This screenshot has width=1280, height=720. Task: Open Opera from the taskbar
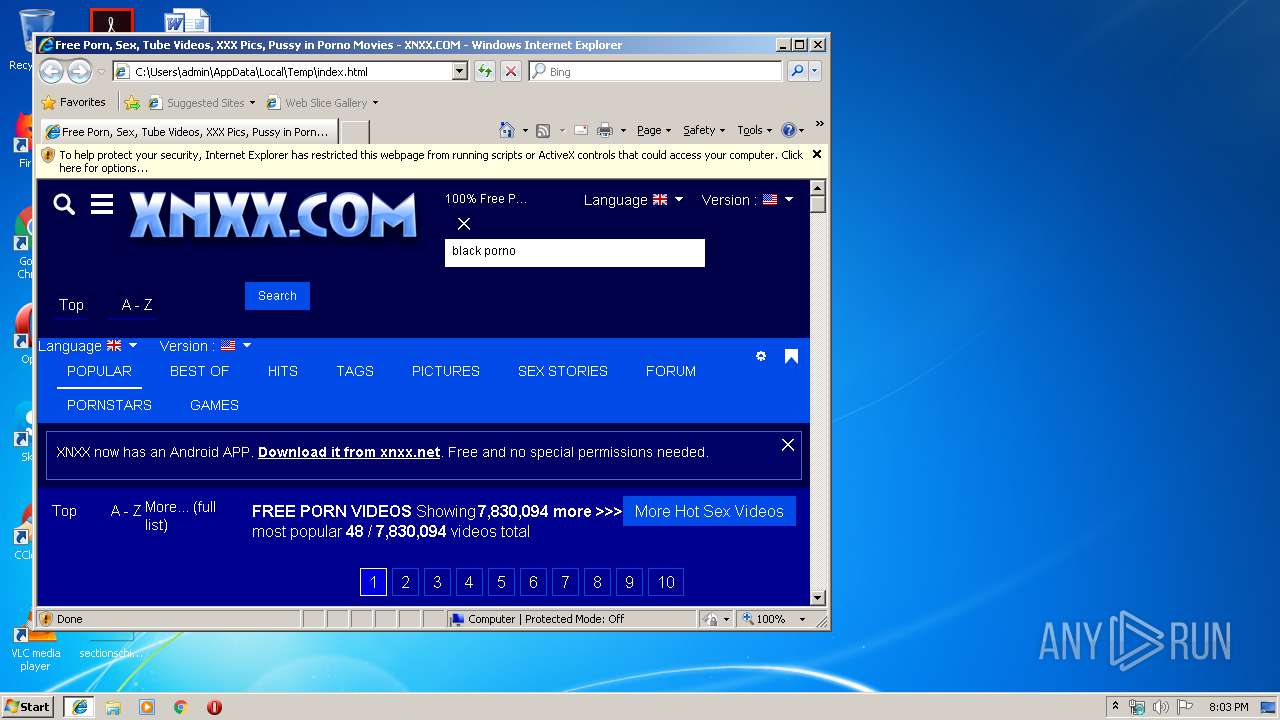pyautogui.click(x=214, y=707)
